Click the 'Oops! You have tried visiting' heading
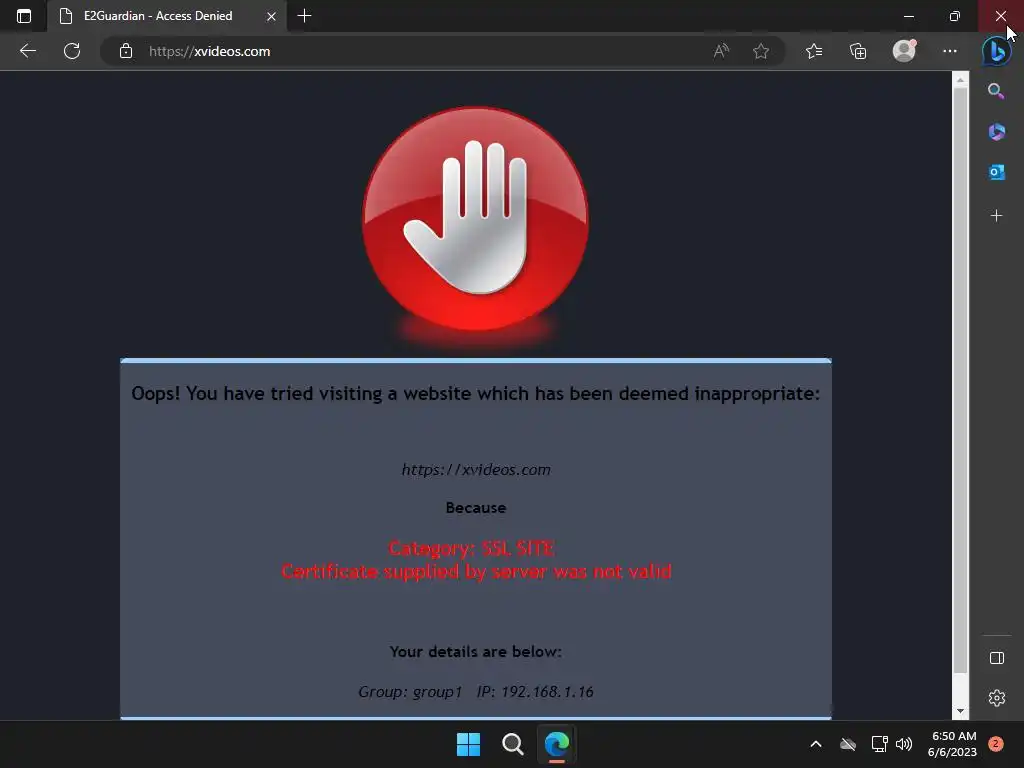The height and width of the screenshot is (768, 1024). [475, 394]
